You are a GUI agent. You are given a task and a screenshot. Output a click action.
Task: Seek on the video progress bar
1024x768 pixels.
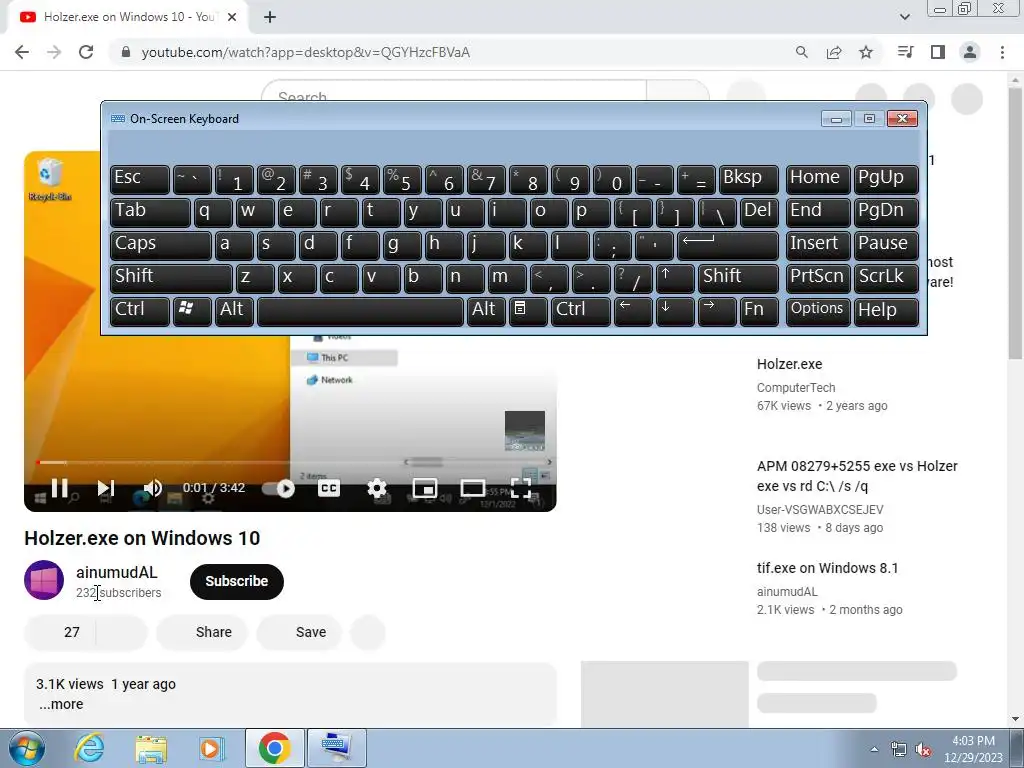[x=293, y=462]
